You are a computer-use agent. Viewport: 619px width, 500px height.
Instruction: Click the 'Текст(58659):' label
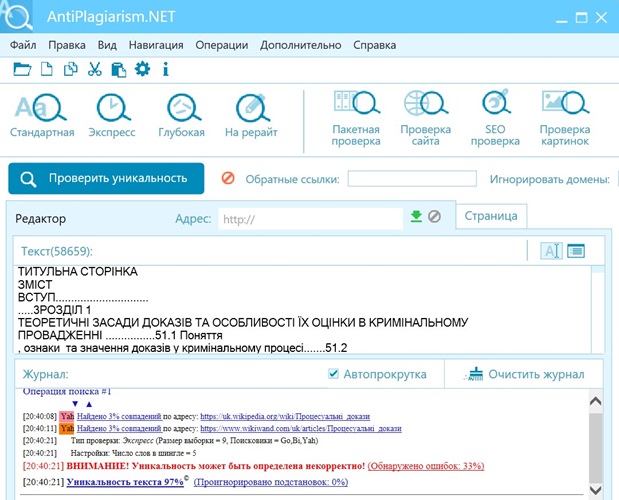point(57,251)
